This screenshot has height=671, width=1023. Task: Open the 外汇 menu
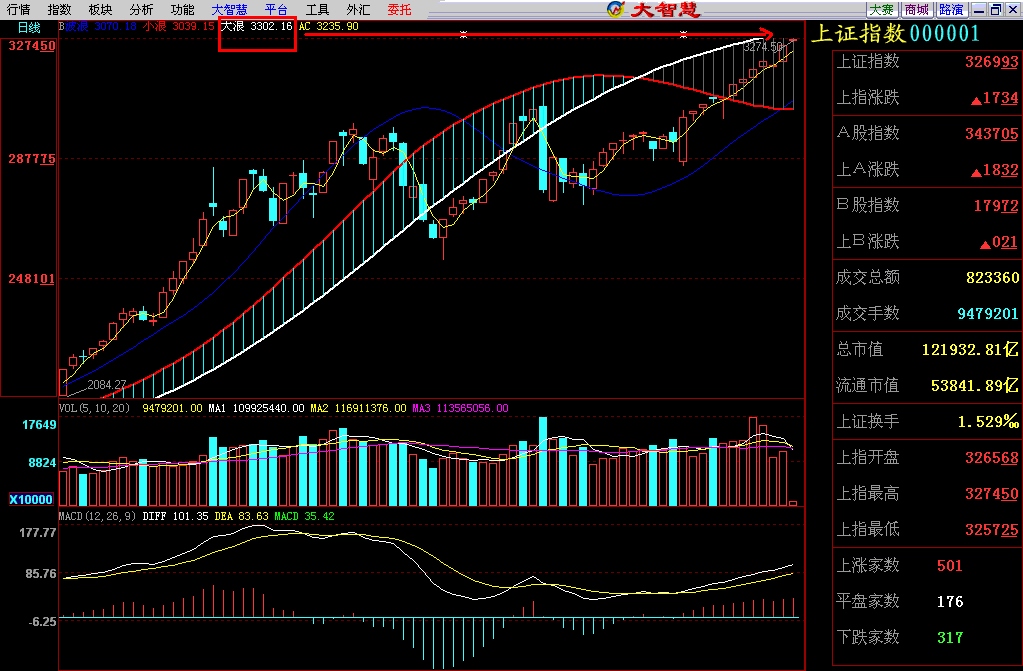coord(358,9)
